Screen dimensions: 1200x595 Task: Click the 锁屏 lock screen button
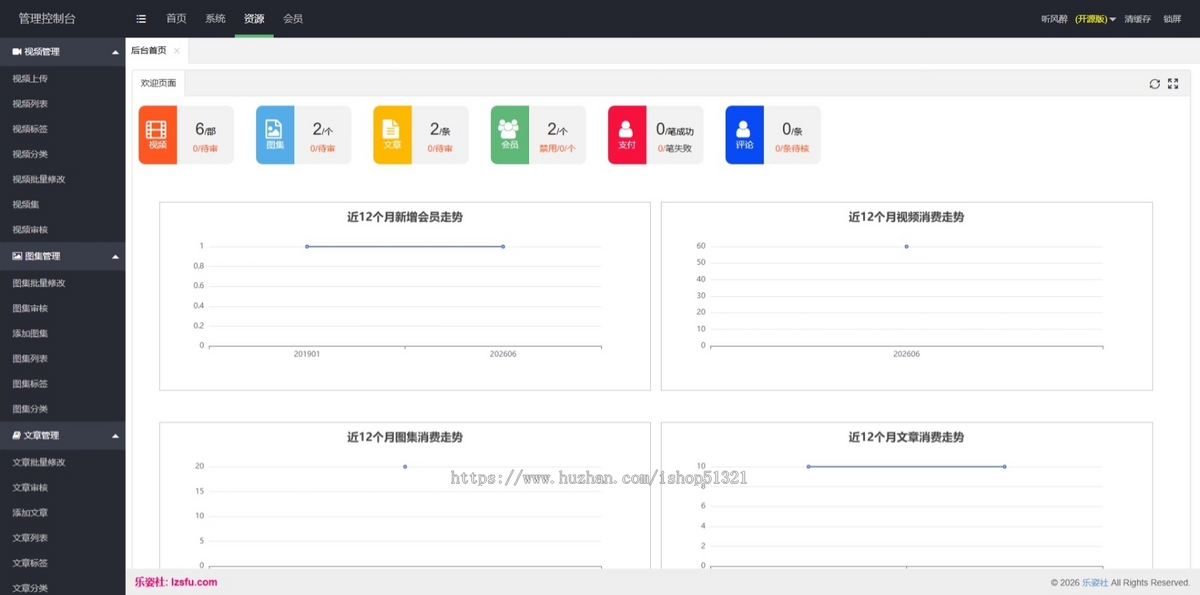click(1172, 19)
